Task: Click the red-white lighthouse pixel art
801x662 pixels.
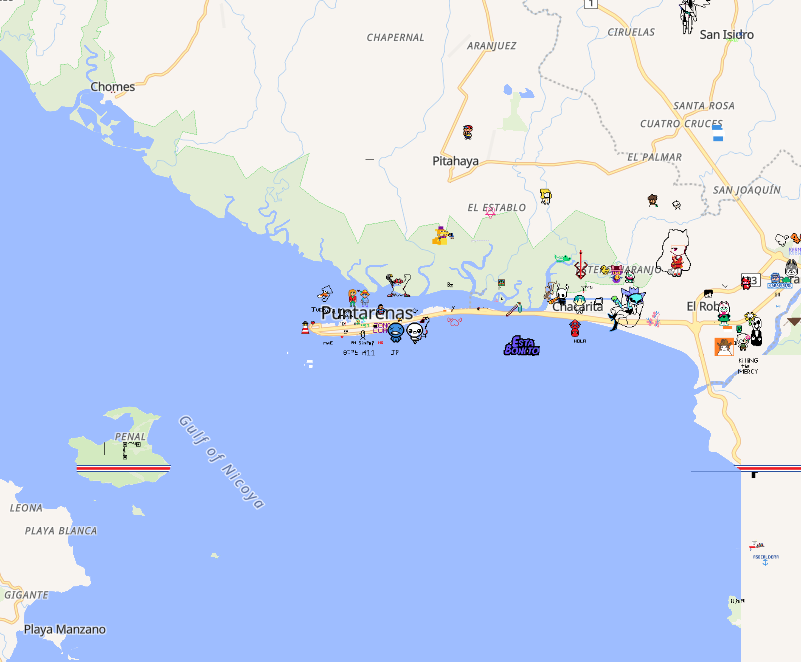Action: point(305,327)
